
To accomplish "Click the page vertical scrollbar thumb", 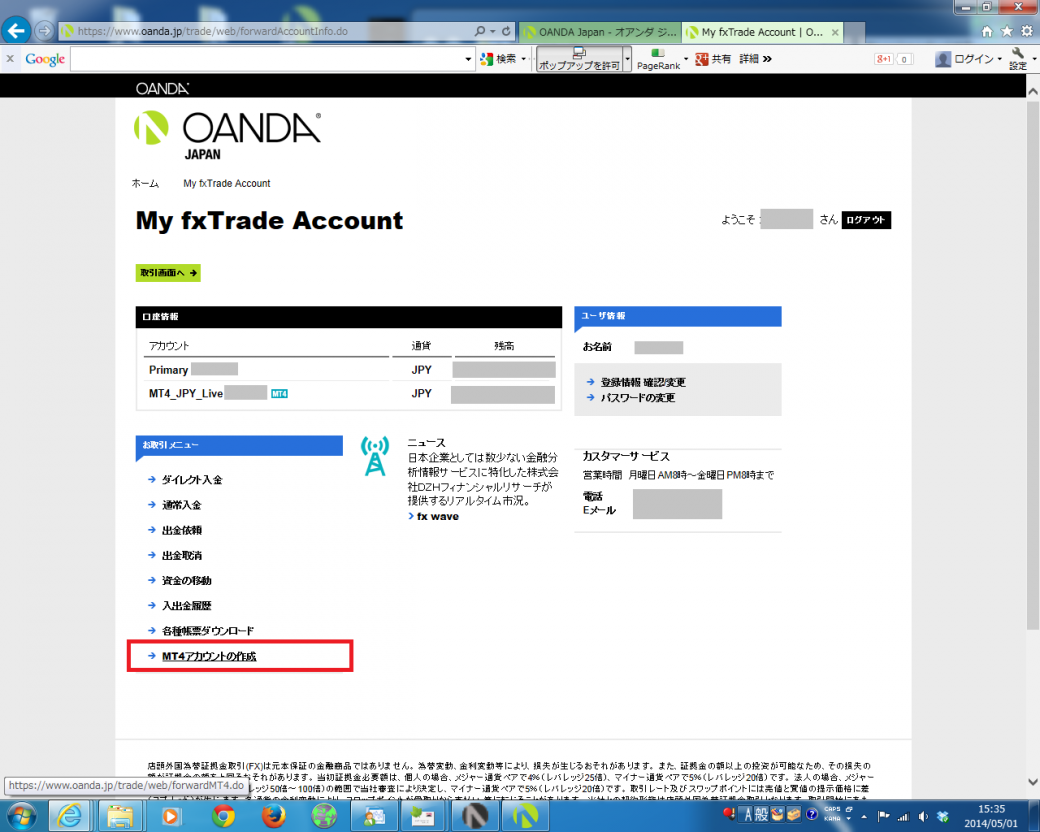I will [x=1033, y=364].
